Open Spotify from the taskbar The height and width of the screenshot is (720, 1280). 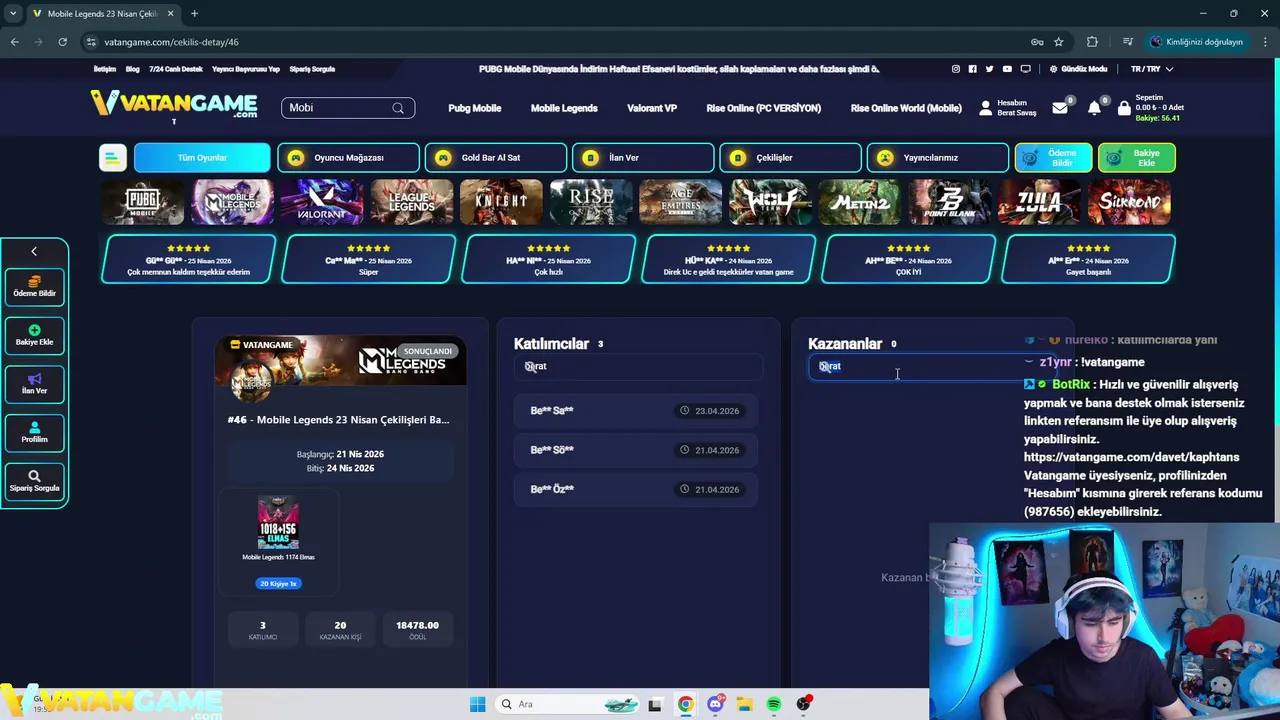coord(774,704)
